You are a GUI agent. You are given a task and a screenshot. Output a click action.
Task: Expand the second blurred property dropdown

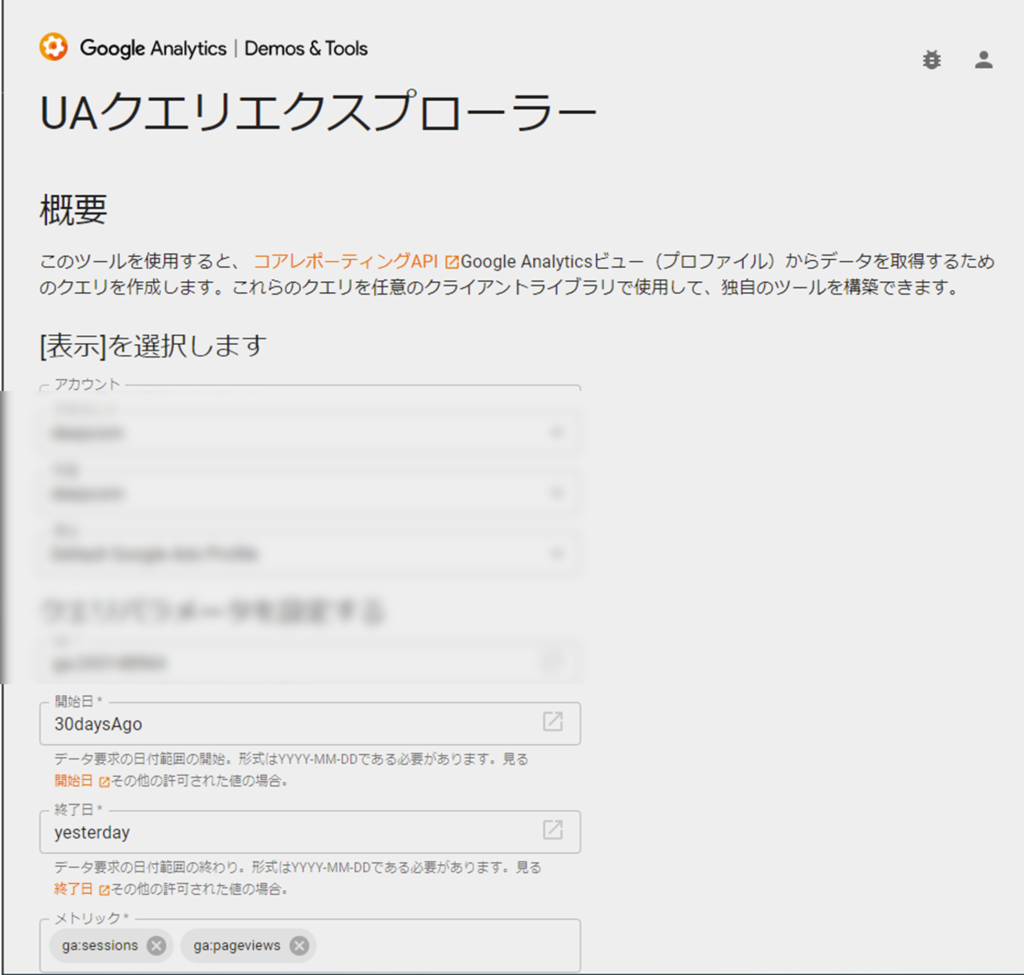(x=556, y=493)
